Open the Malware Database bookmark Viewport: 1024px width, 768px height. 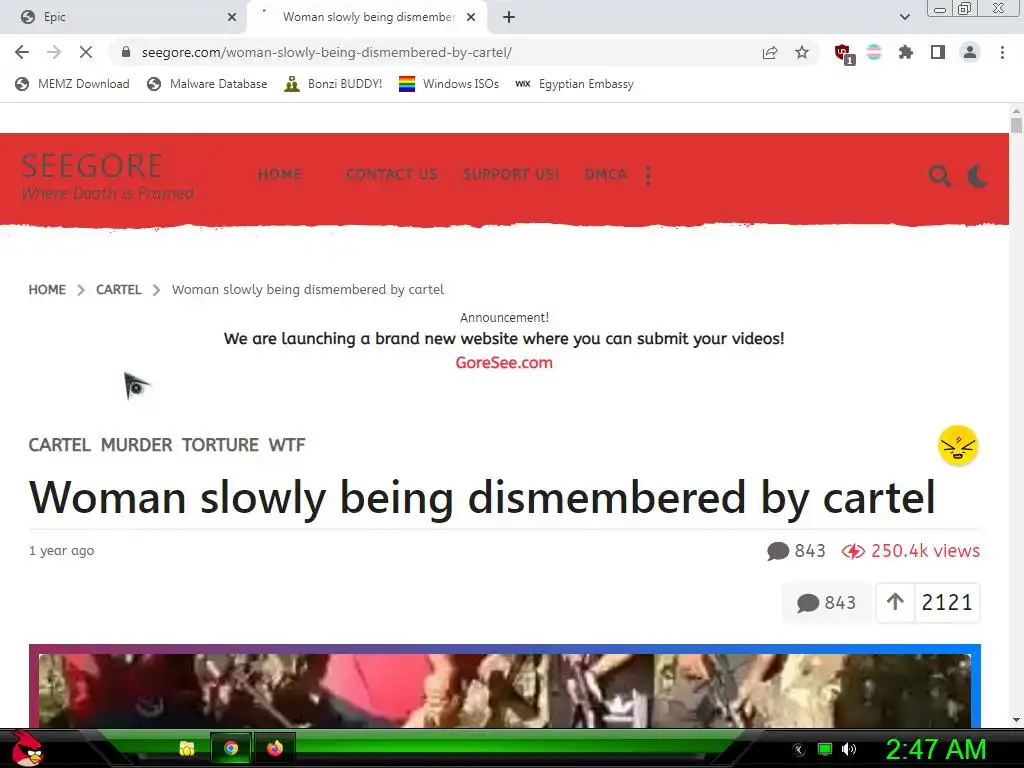[207, 84]
